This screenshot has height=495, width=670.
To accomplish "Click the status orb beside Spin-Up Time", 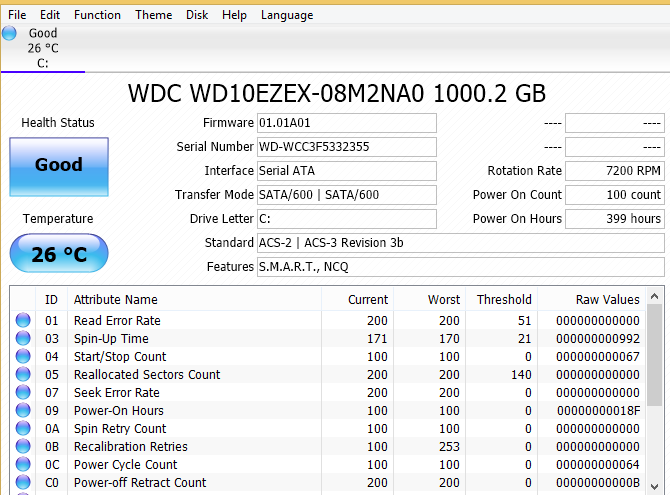I will tap(22, 339).
